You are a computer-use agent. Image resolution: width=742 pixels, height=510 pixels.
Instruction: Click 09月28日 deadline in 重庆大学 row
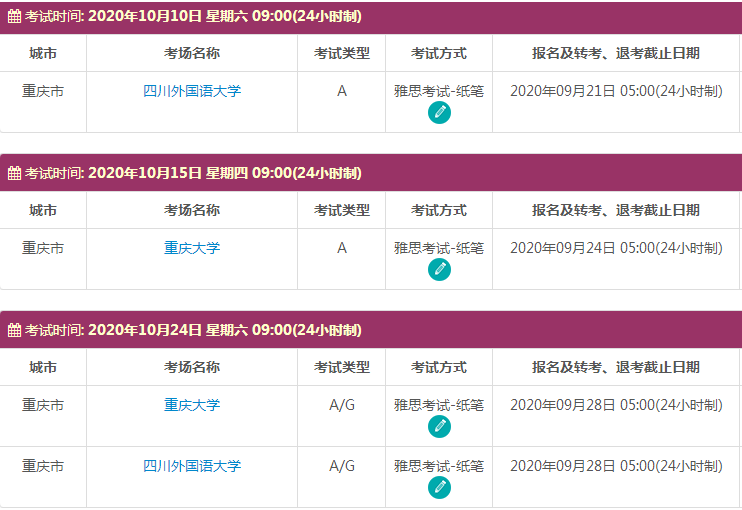pos(616,405)
